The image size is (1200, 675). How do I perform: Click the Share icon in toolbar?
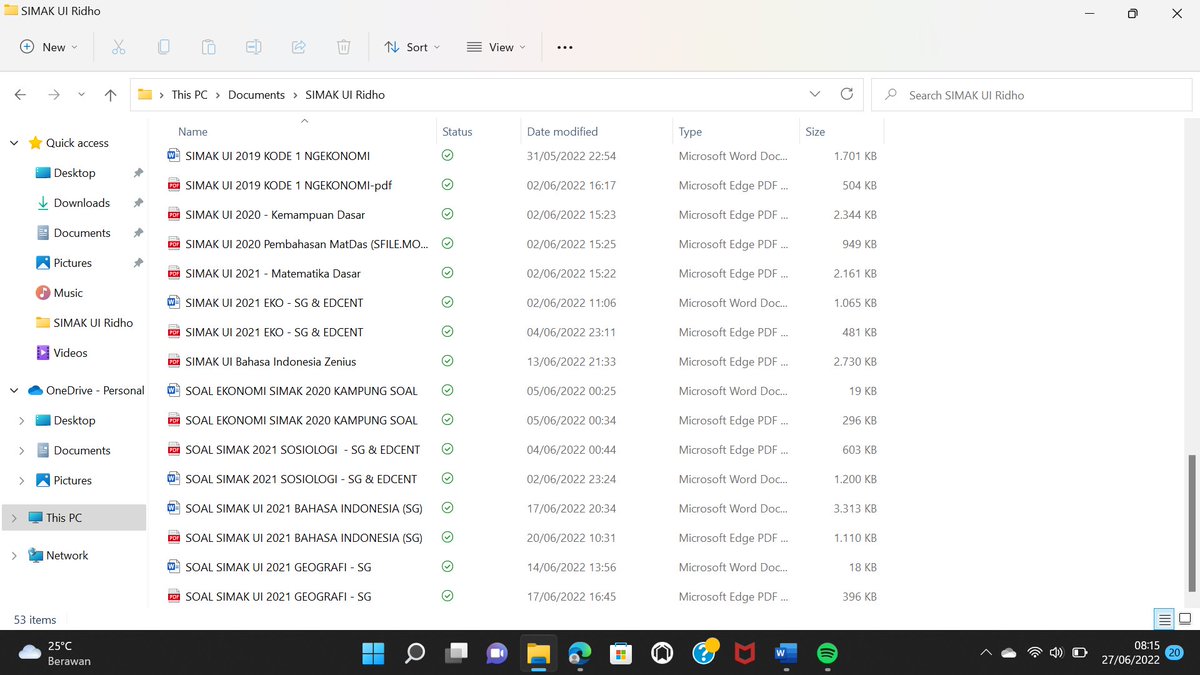pos(298,47)
